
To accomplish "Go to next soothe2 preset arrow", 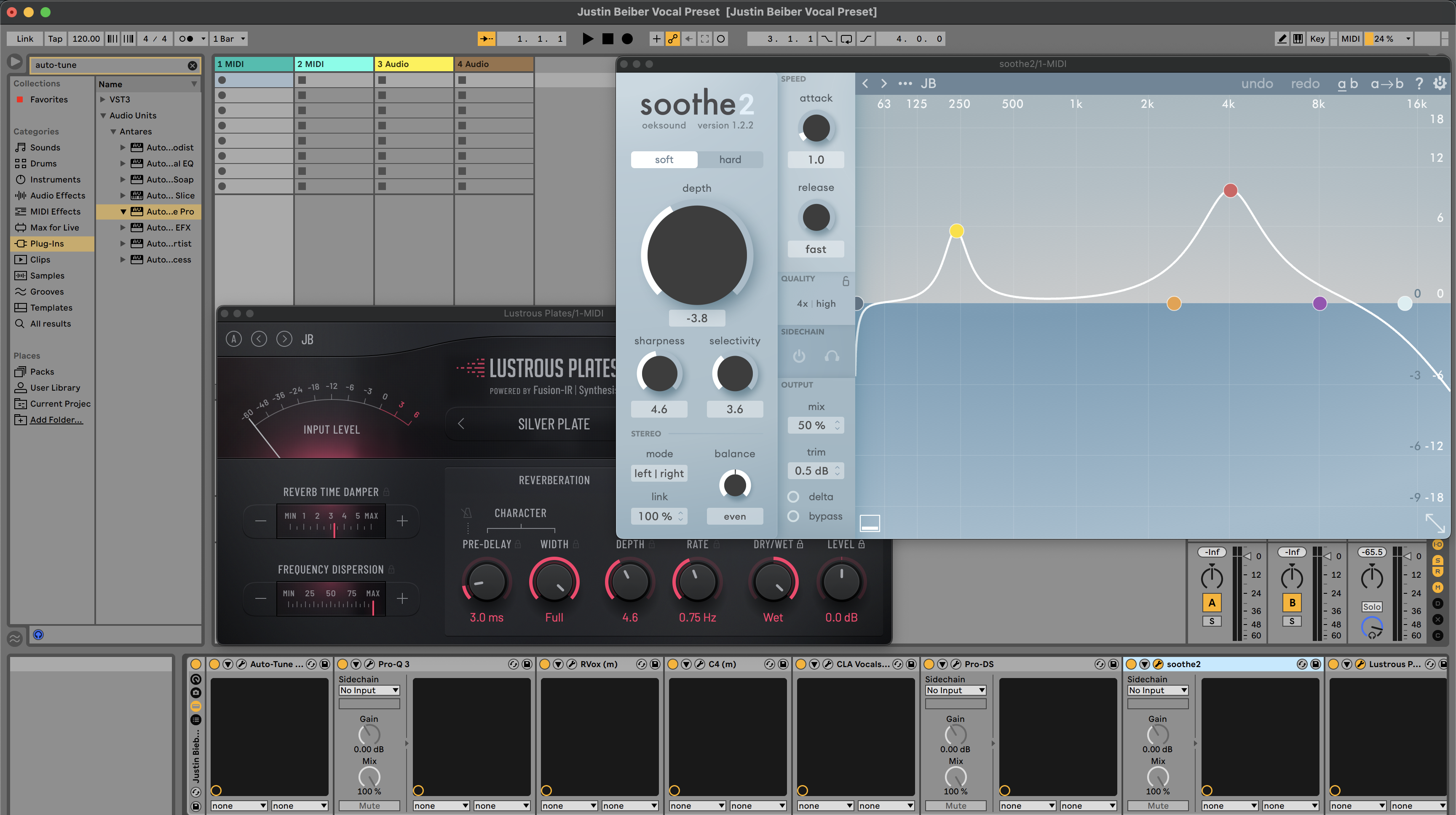I will (884, 83).
